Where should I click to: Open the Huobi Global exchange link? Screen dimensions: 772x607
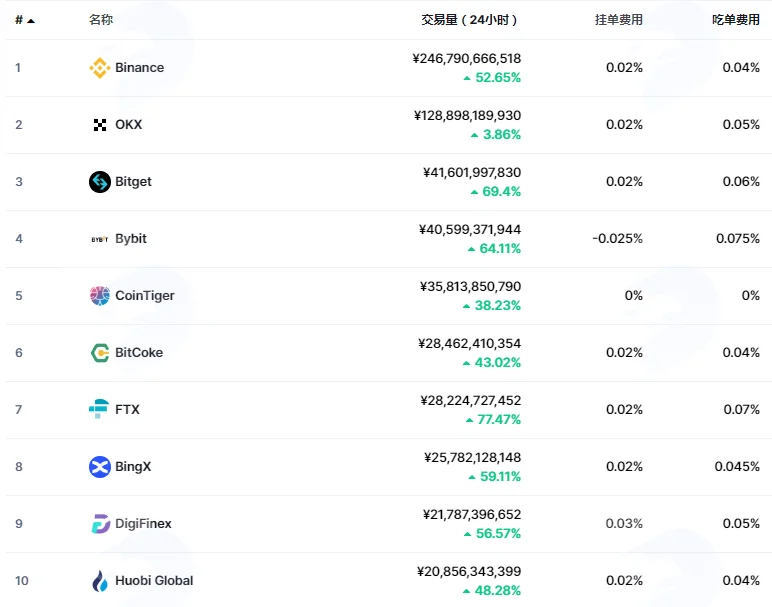[154, 581]
